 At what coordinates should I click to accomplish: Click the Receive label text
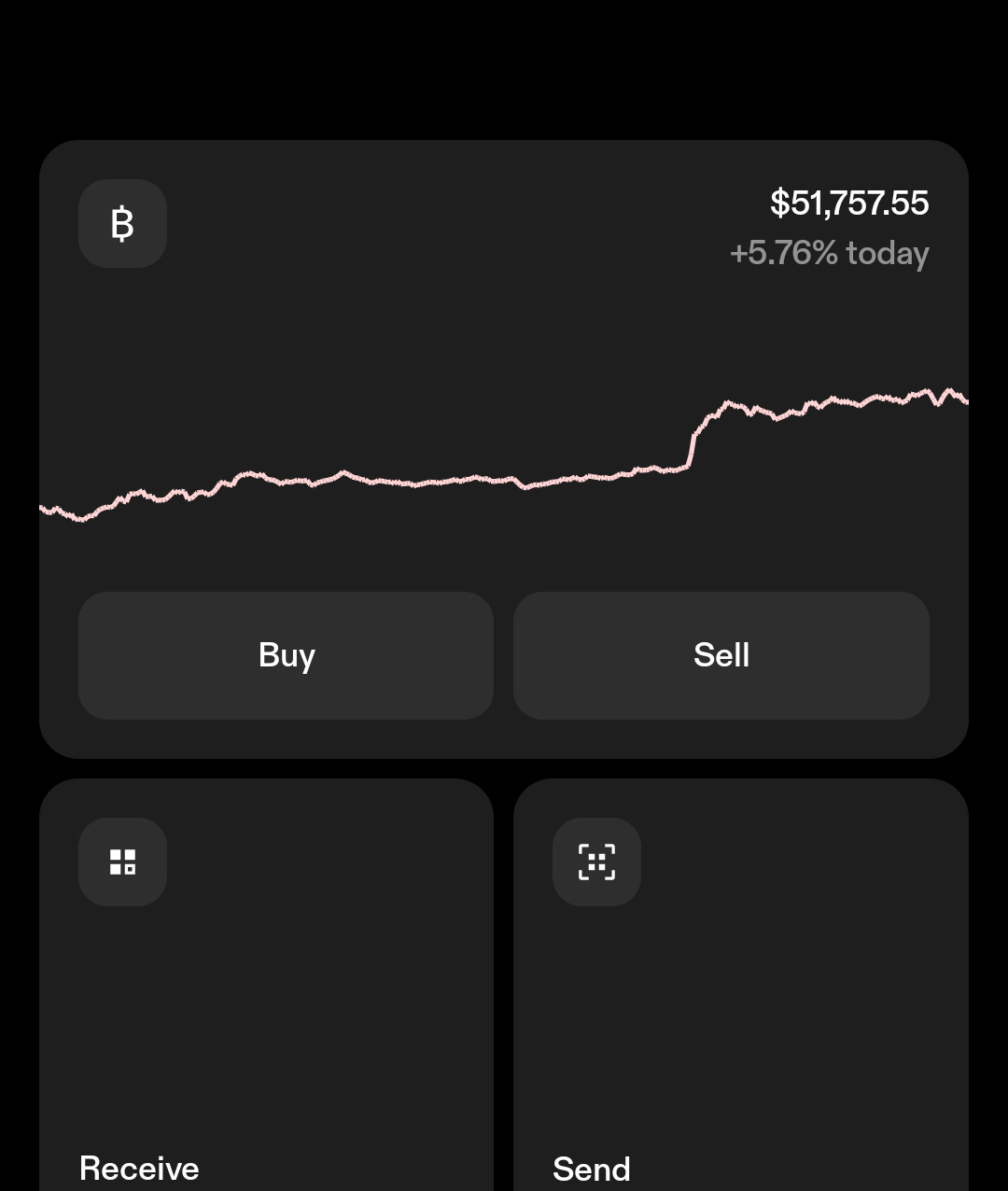pos(139,1169)
